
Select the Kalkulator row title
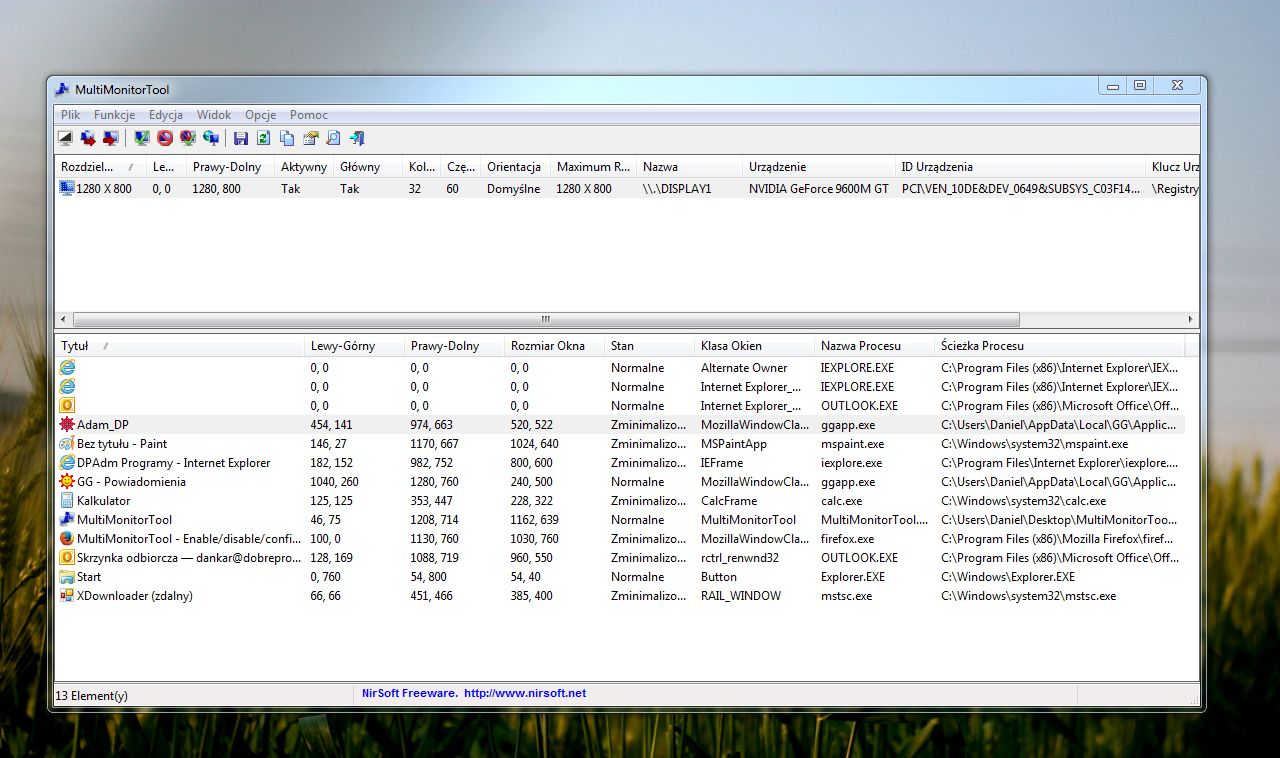tap(104, 500)
